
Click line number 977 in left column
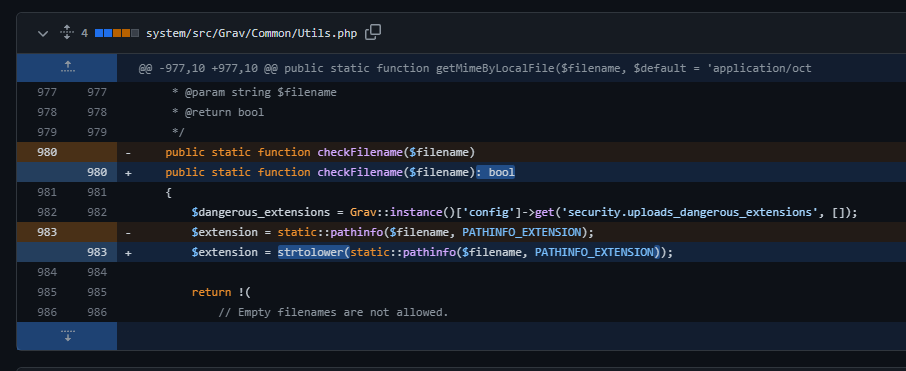(47, 92)
